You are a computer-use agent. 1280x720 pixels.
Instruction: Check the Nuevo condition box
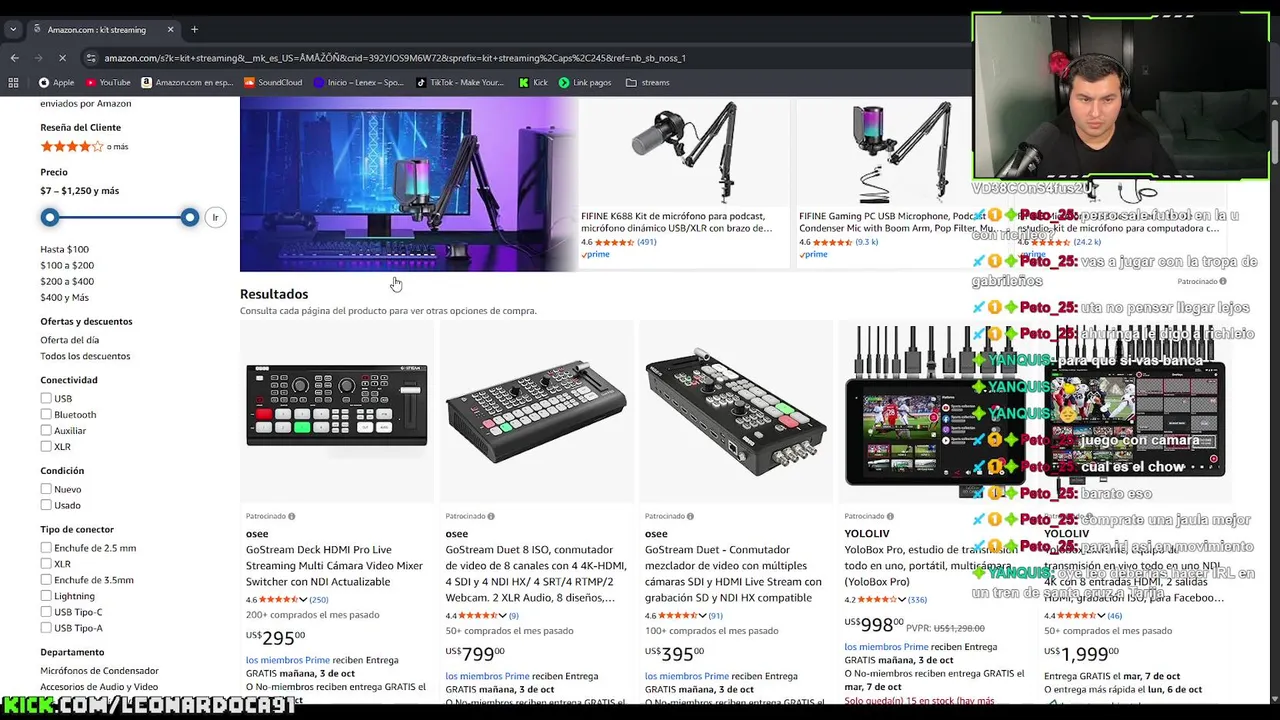(x=46, y=489)
